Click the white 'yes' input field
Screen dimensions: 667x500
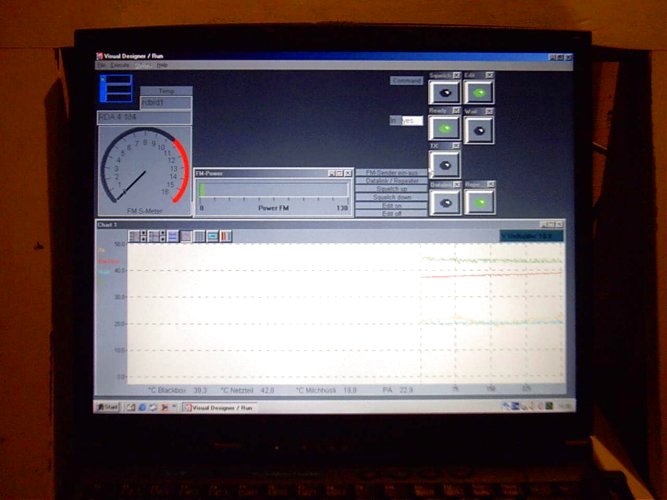pyautogui.click(x=411, y=121)
